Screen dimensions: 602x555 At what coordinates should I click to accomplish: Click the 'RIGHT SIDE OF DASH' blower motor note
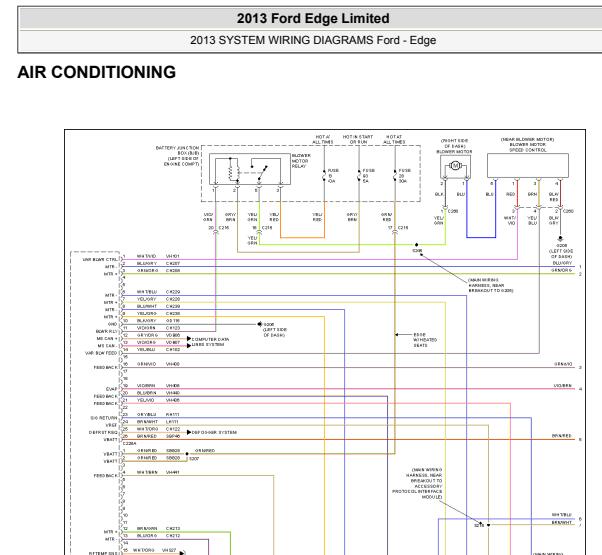coord(455,143)
